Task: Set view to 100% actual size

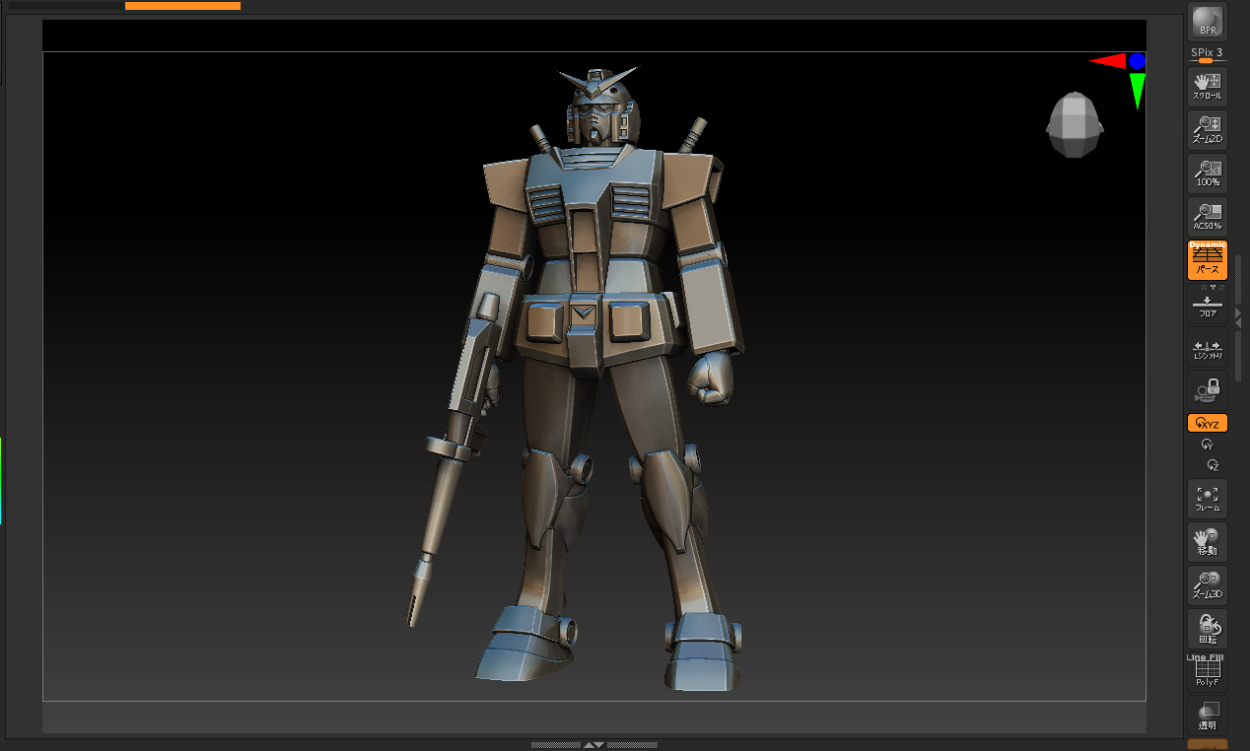Action: (x=1207, y=173)
